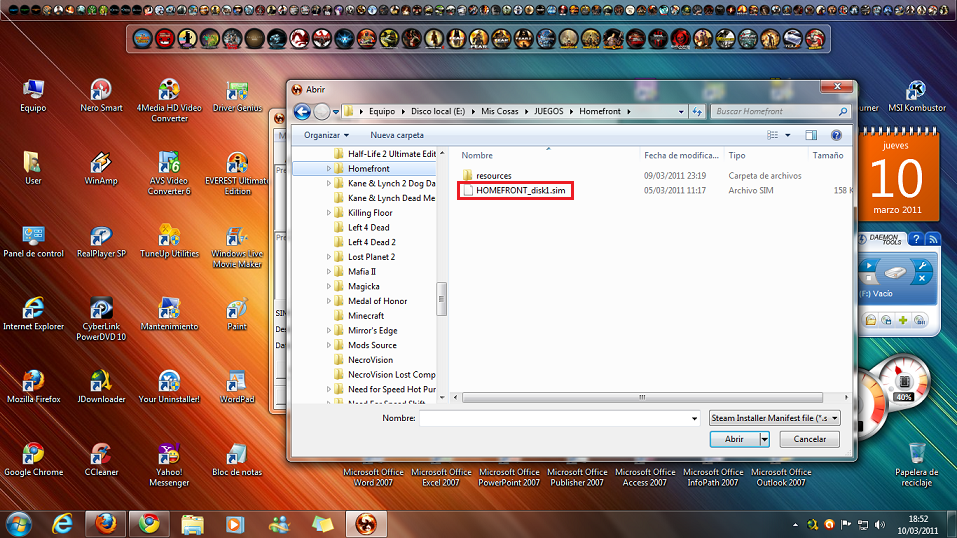
Task: Open the Nombre filename history dropdown
Action: click(694, 418)
